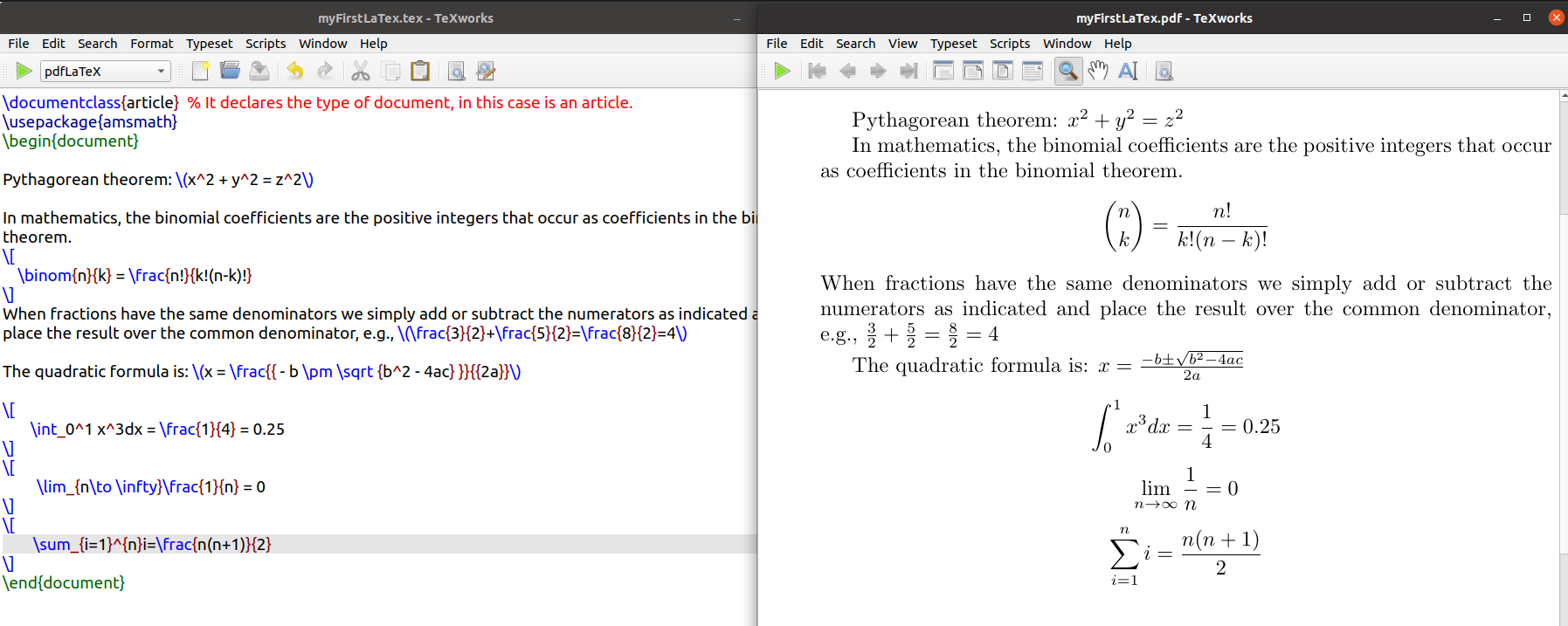Screen dimensions: 1568x626
Task: Set PDF view to Actual Size
Action: pos(943,72)
